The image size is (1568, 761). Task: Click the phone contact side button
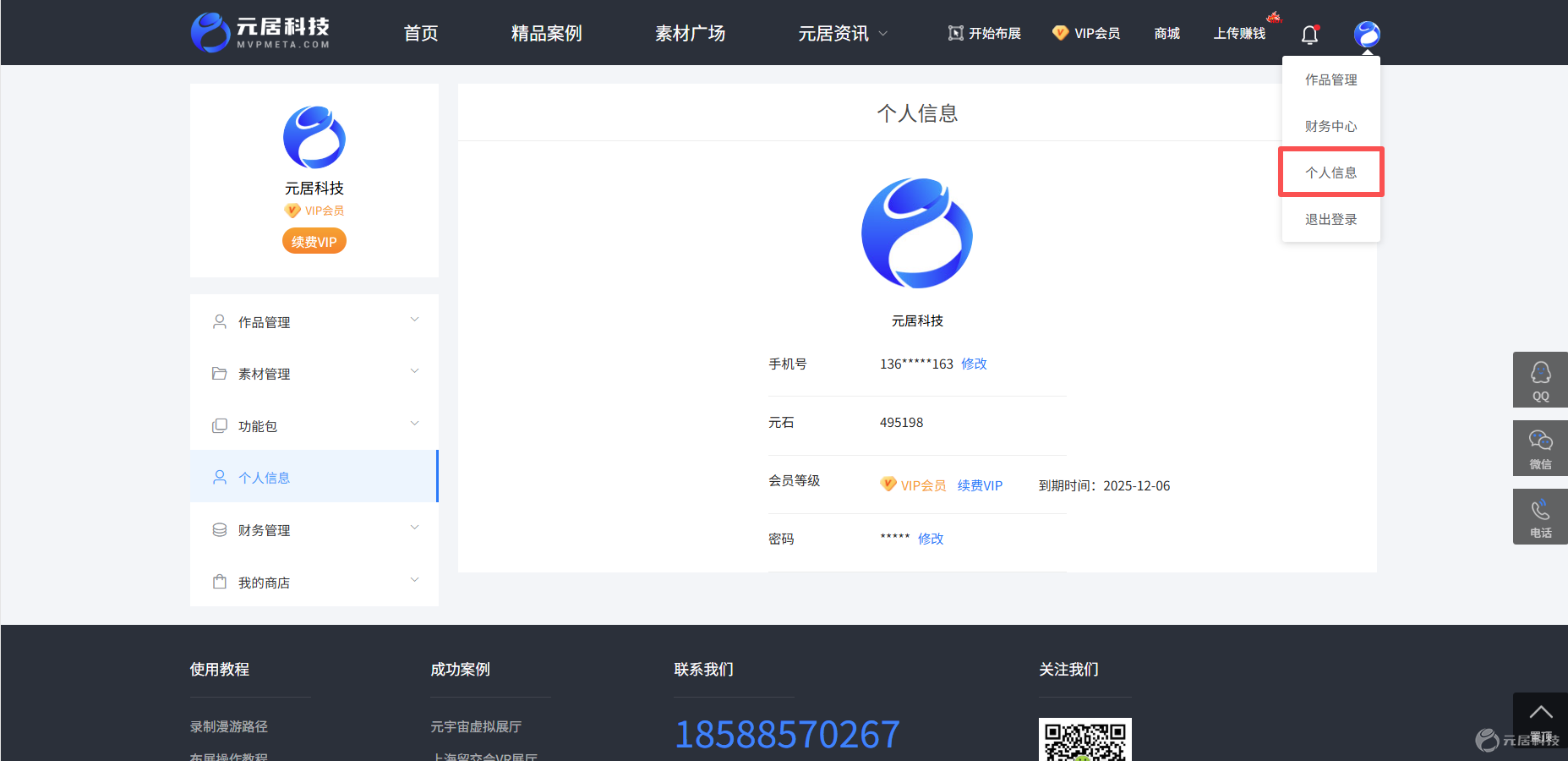[1540, 517]
